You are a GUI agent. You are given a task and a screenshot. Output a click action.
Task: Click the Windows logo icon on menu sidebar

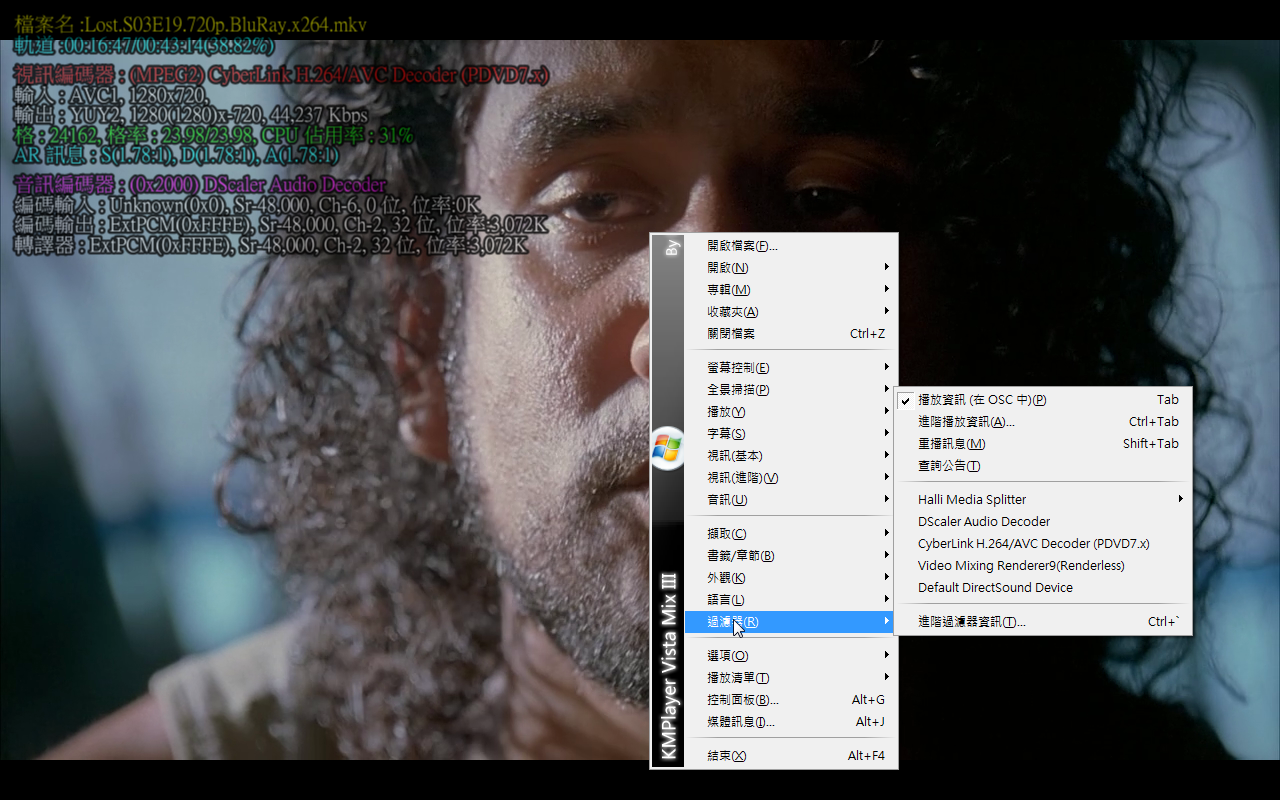tap(667, 447)
